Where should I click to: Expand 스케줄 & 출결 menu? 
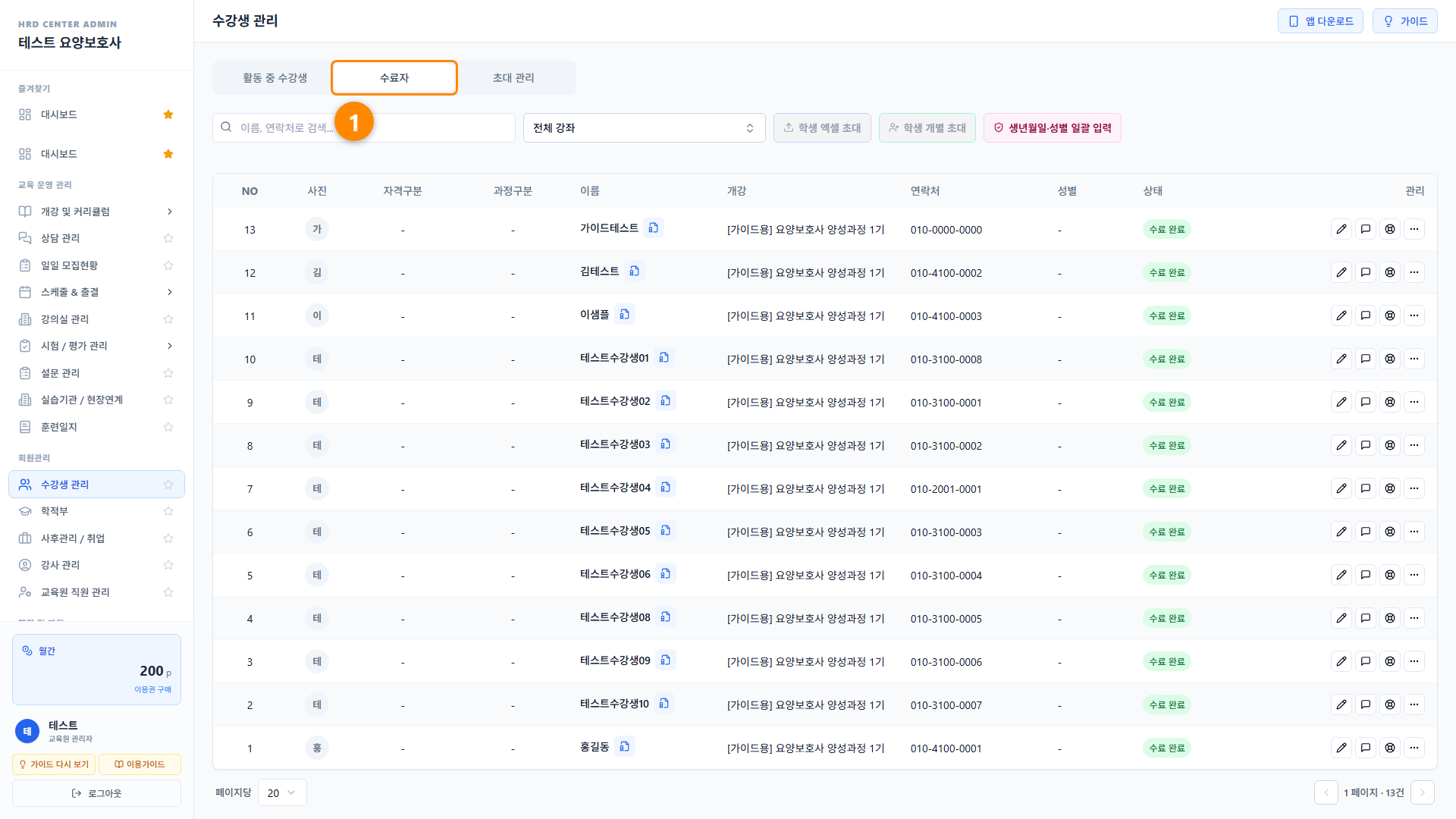coord(96,292)
